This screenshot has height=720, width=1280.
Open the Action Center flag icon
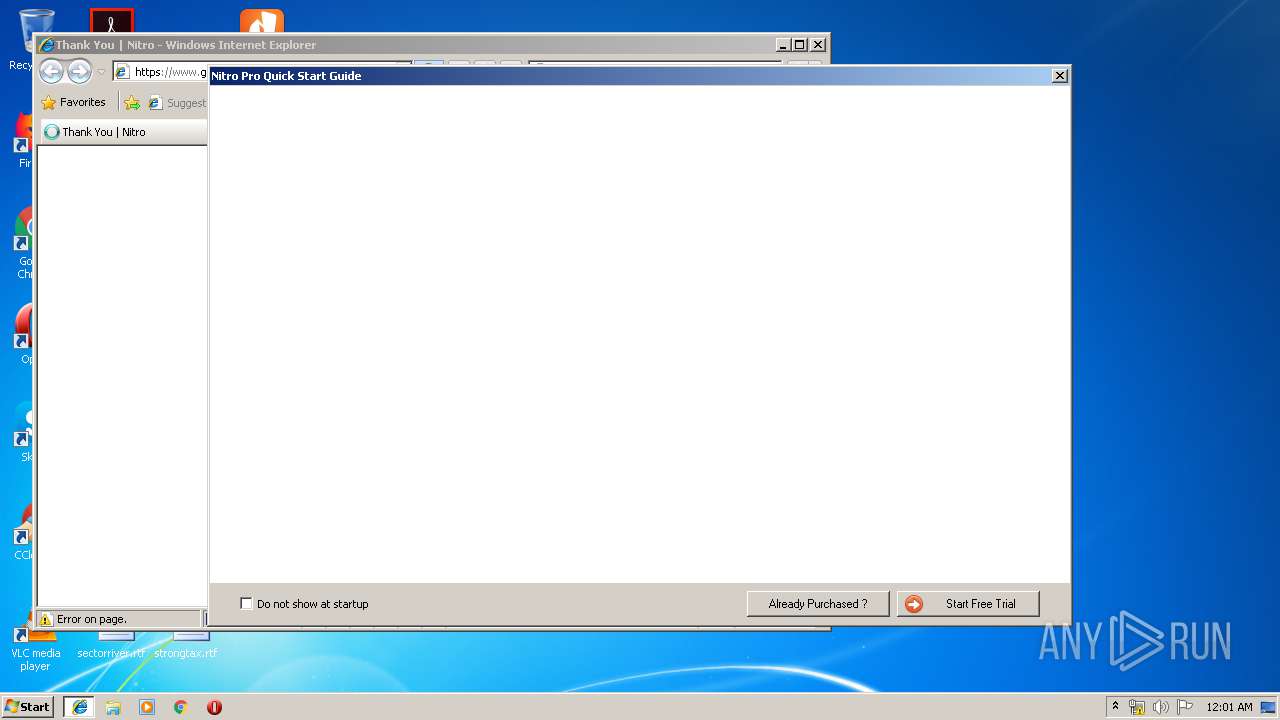[1185, 707]
